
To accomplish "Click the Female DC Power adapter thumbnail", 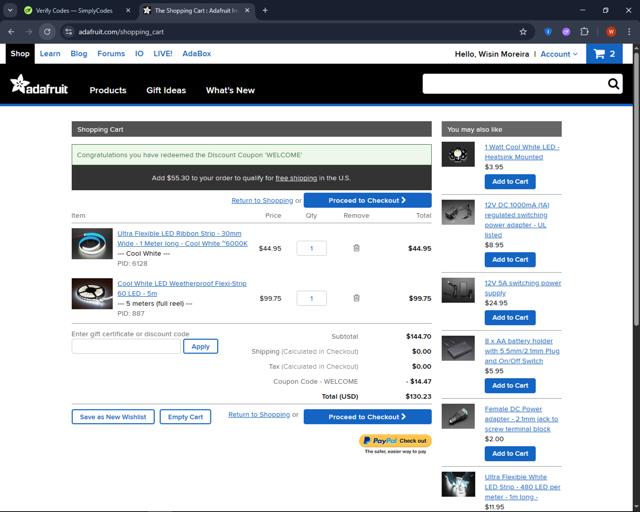I will point(458,416).
